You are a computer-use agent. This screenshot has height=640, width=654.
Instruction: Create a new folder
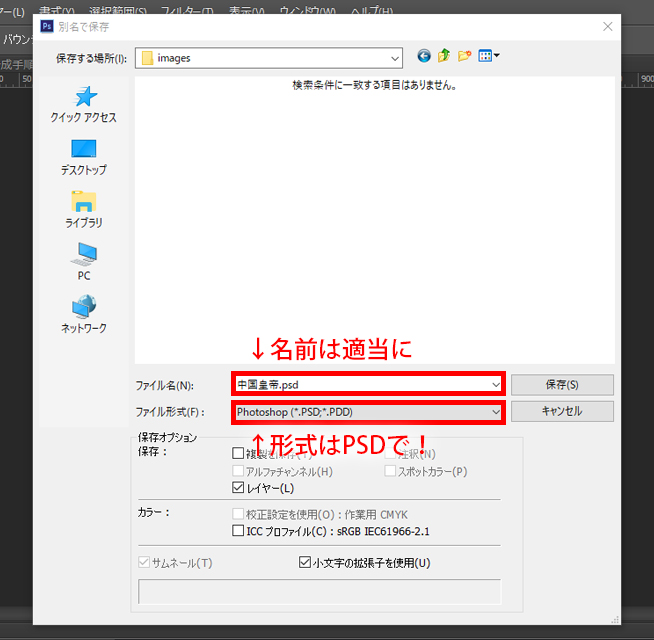click(464, 55)
